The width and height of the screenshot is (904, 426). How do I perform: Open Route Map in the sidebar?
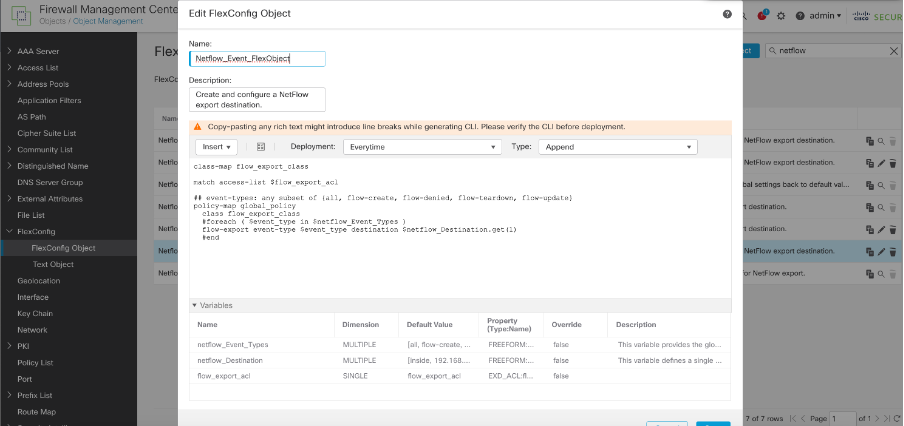[x=36, y=412]
